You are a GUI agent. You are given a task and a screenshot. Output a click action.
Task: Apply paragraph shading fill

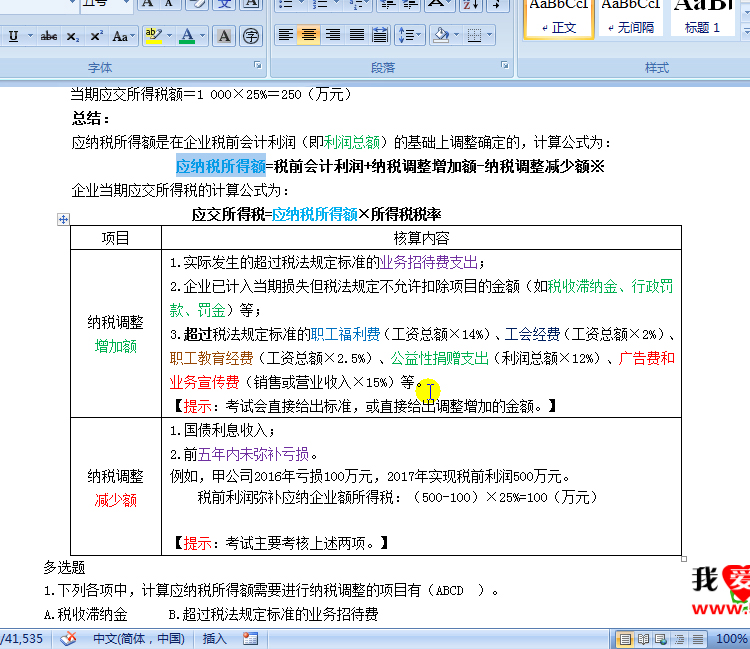pos(441,35)
